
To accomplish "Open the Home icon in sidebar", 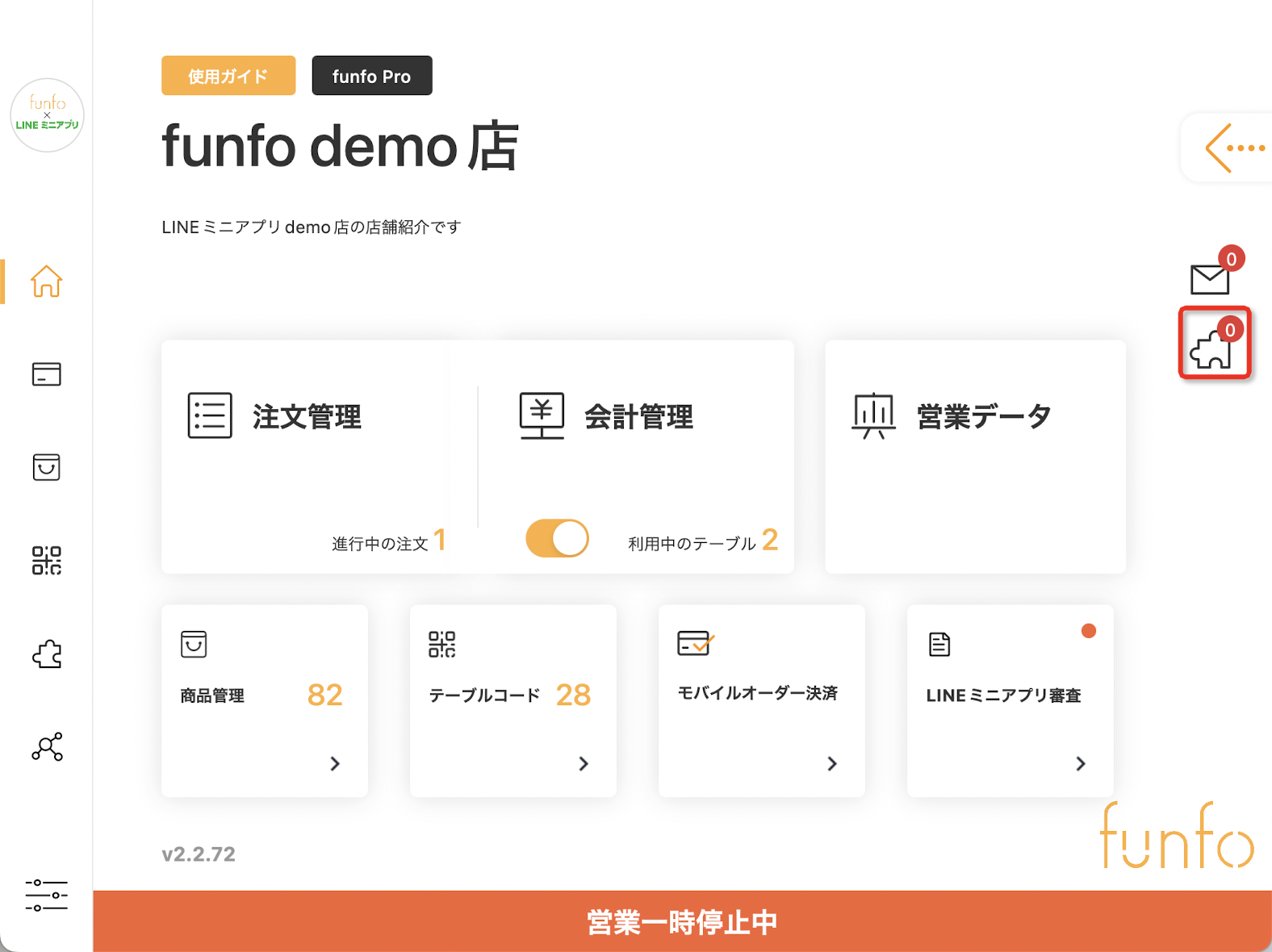I will tap(46, 282).
